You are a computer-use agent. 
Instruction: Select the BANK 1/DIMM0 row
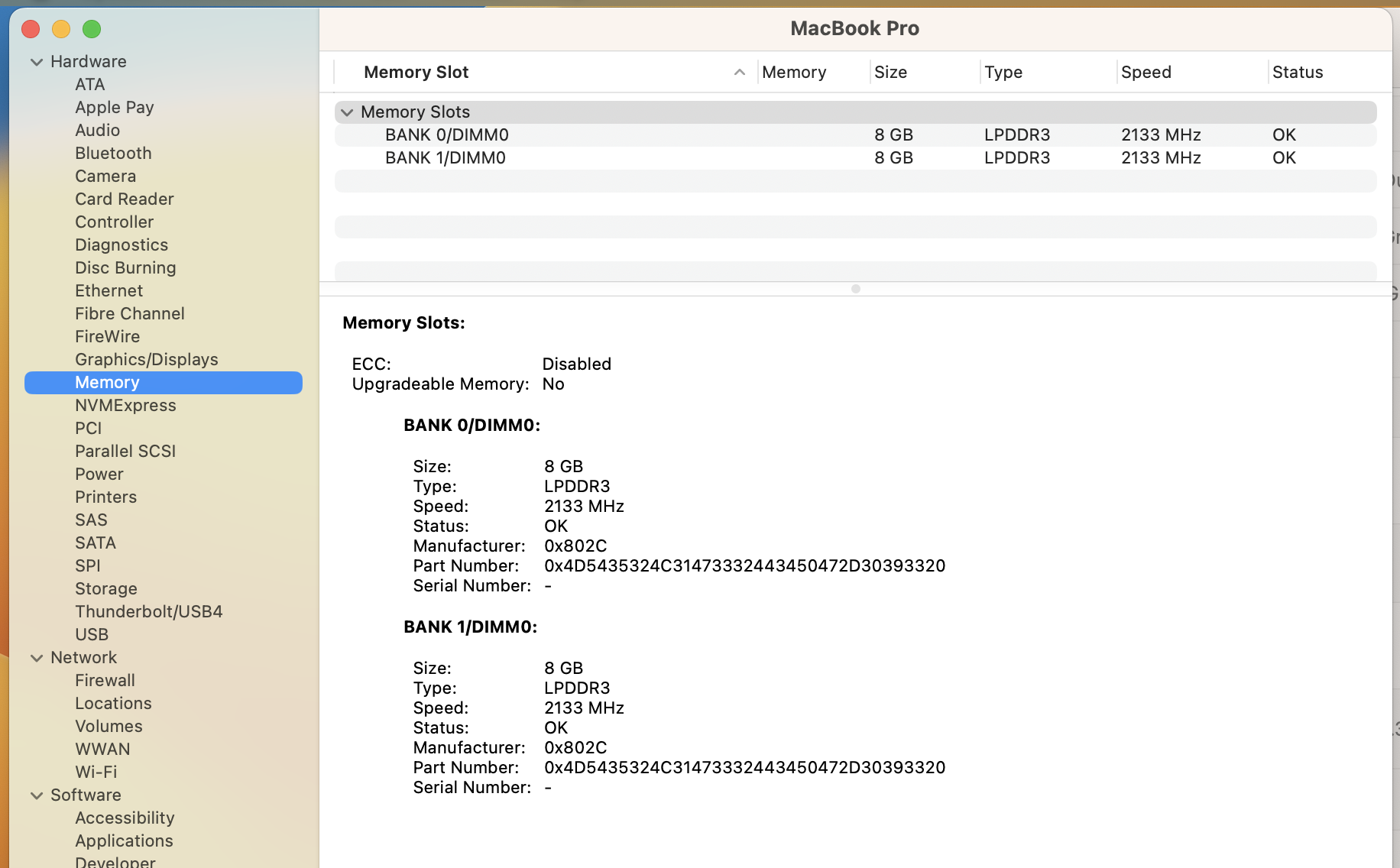[446, 158]
